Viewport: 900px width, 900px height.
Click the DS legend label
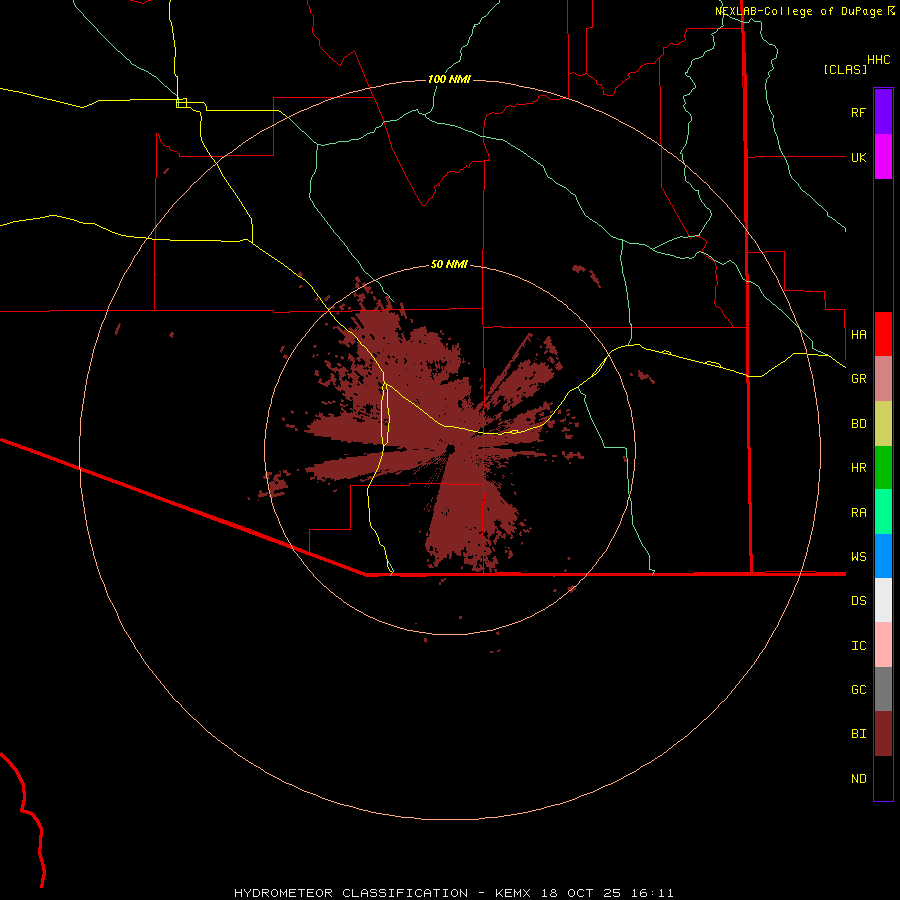click(x=858, y=601)
